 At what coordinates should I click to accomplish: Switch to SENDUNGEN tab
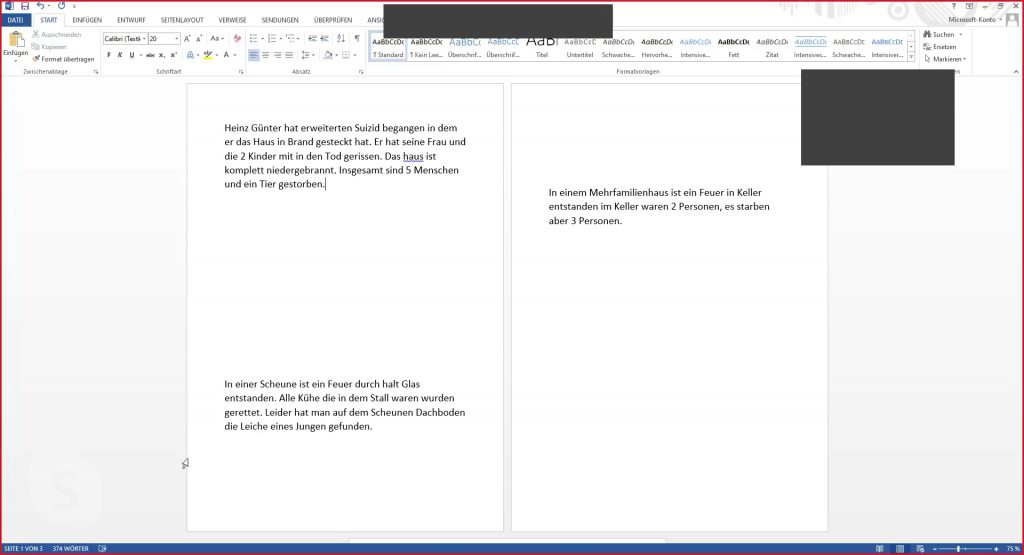[280, 20]
